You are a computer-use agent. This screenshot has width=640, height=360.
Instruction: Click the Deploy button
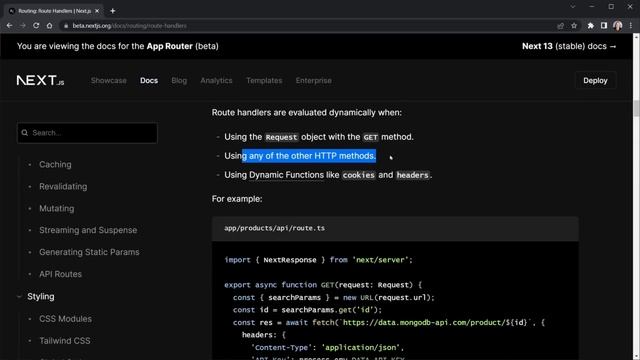coord(595,80)
